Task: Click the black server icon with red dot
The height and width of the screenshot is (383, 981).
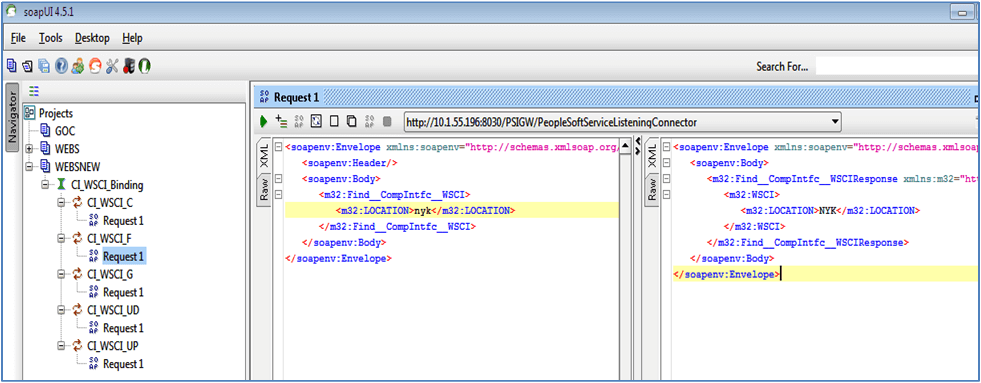Action: click(128, 66)
